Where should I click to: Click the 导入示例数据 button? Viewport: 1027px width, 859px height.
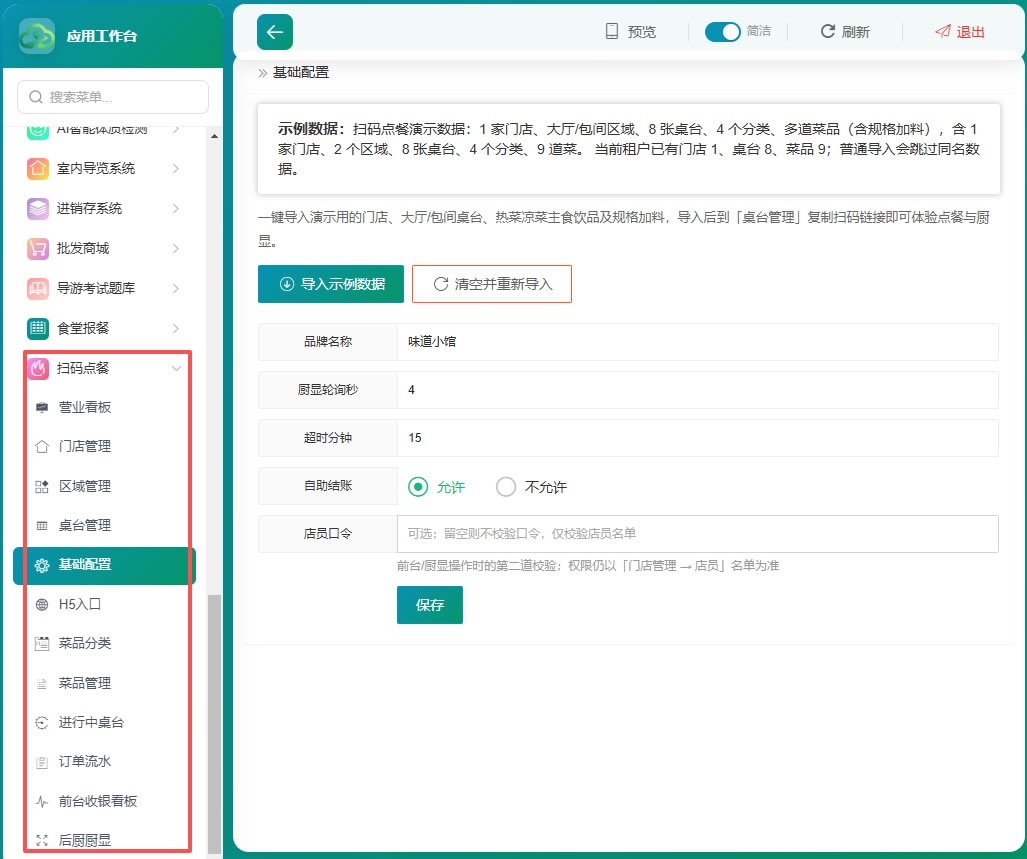coord(331,283)
